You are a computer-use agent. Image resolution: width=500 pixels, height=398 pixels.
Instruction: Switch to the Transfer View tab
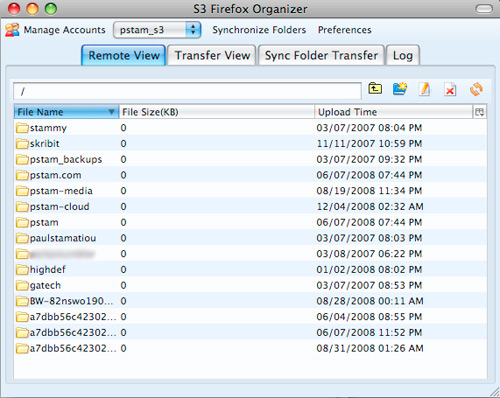(x=212, y=55)
